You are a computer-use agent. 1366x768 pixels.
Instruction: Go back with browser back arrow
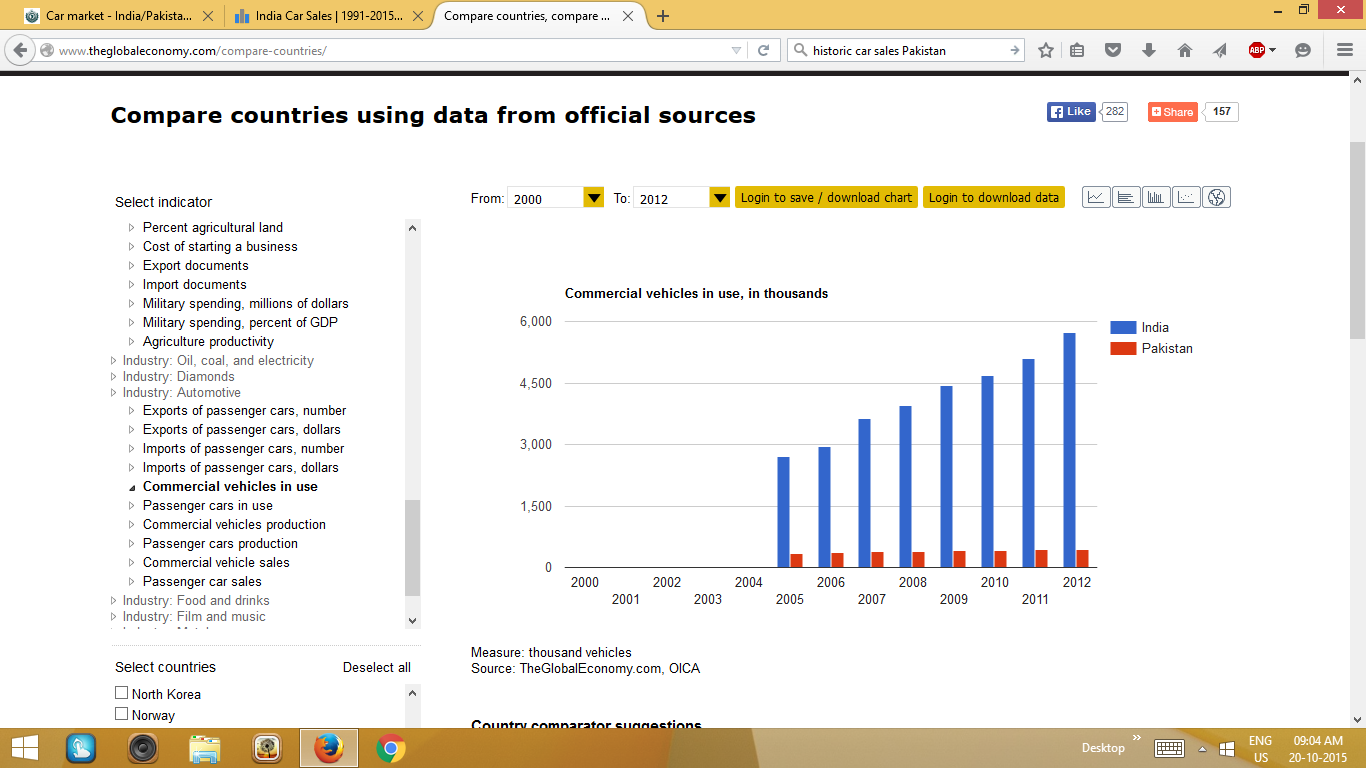click(x=20, y=50)
